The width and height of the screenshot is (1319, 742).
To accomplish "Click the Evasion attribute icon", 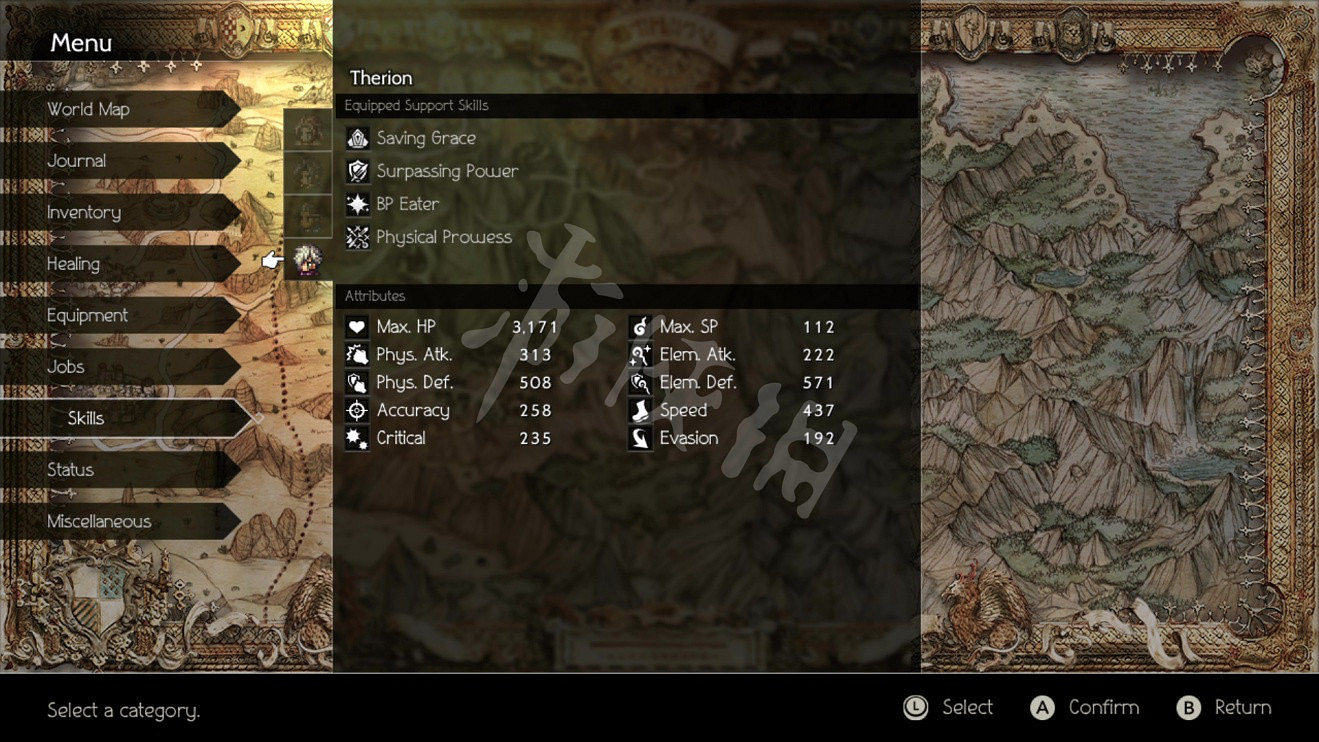I will pyautogui.click(x=640, y=438).
